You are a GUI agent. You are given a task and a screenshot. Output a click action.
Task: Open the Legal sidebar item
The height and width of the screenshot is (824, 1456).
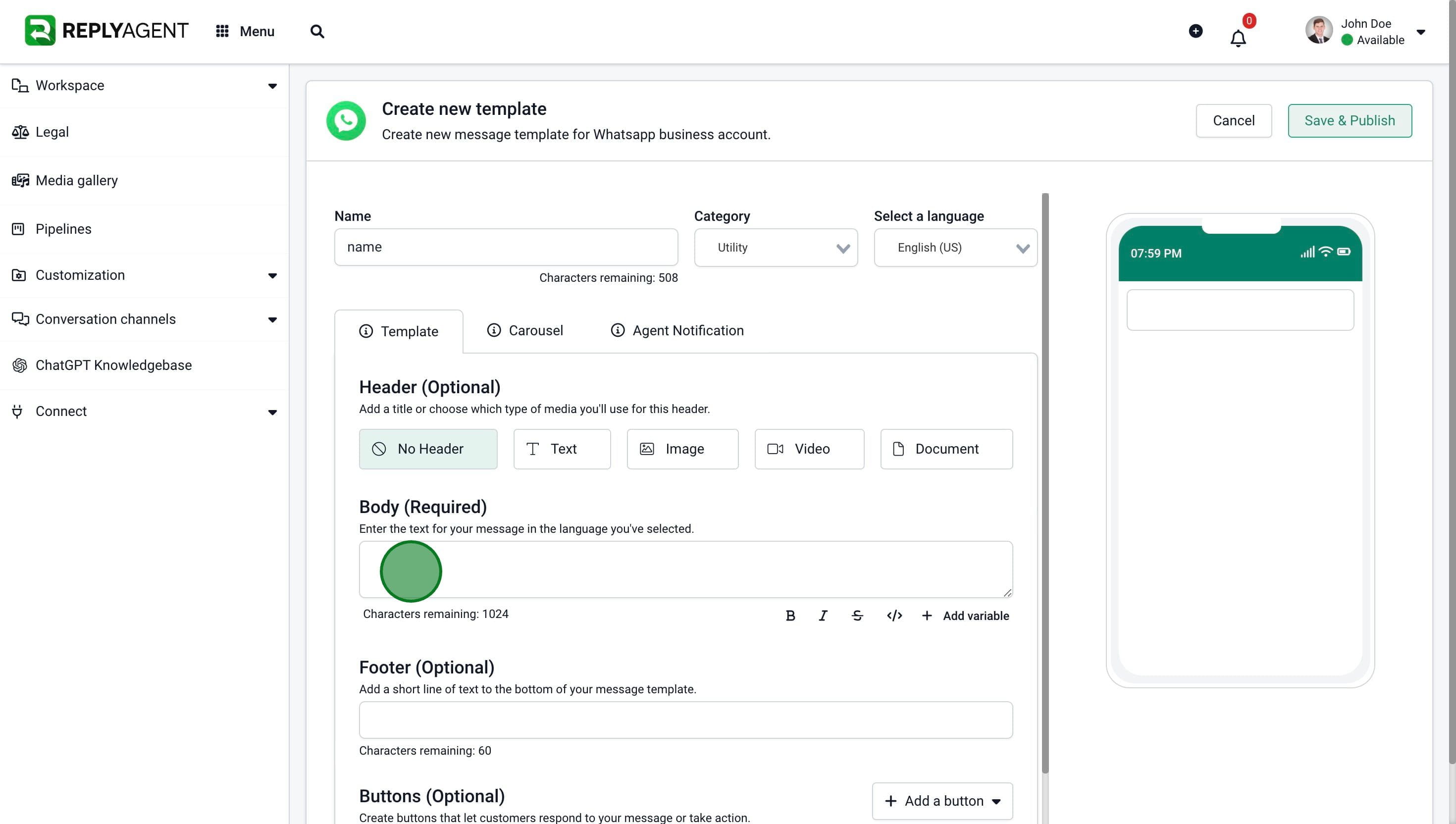[x=144, y=132]
